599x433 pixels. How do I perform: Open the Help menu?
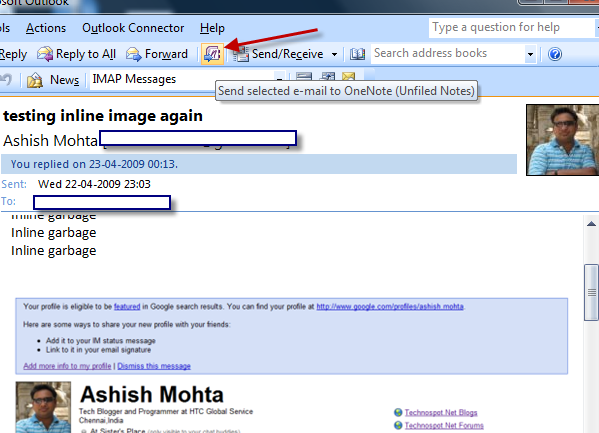(212, 28)
